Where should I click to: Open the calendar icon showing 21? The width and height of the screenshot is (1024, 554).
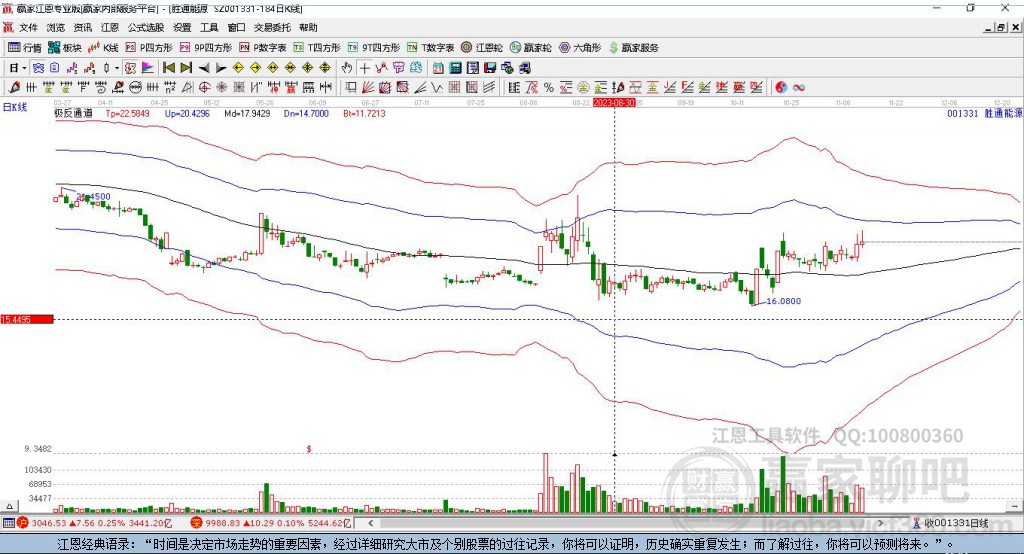coord(438,68)
